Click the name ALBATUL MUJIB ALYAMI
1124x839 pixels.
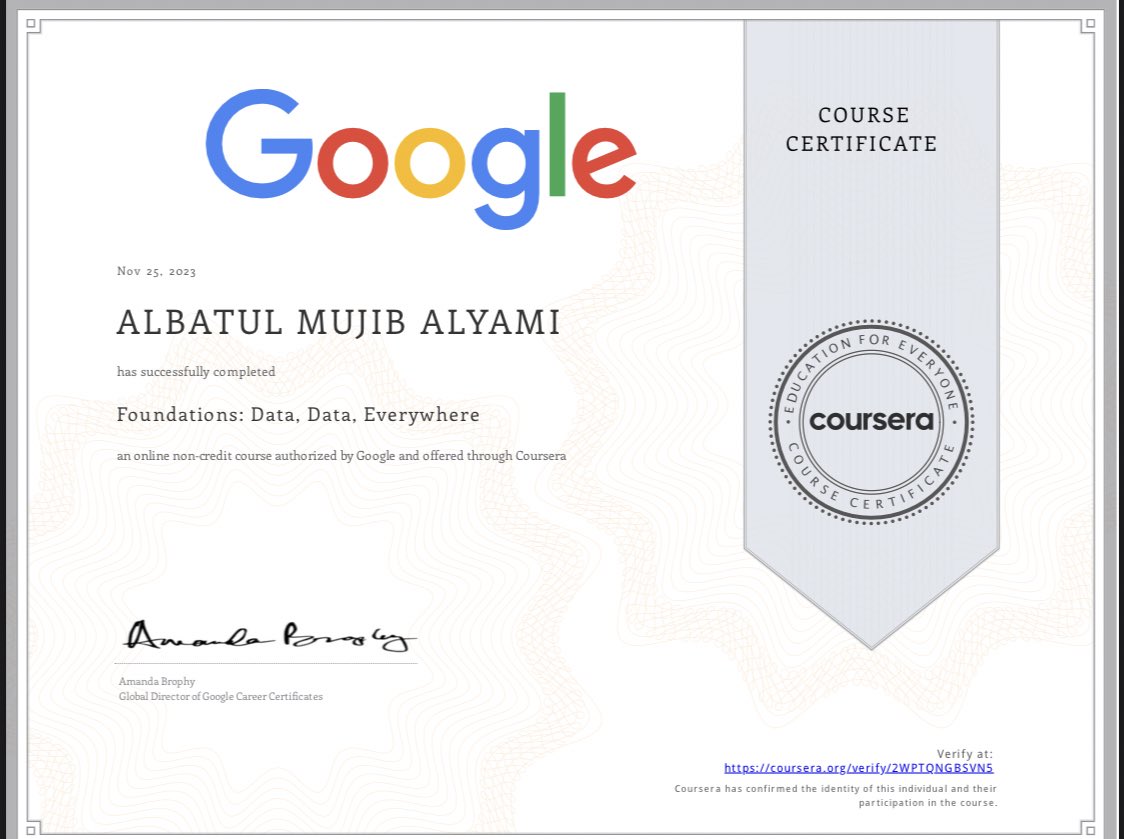click(x=338, y=322)
